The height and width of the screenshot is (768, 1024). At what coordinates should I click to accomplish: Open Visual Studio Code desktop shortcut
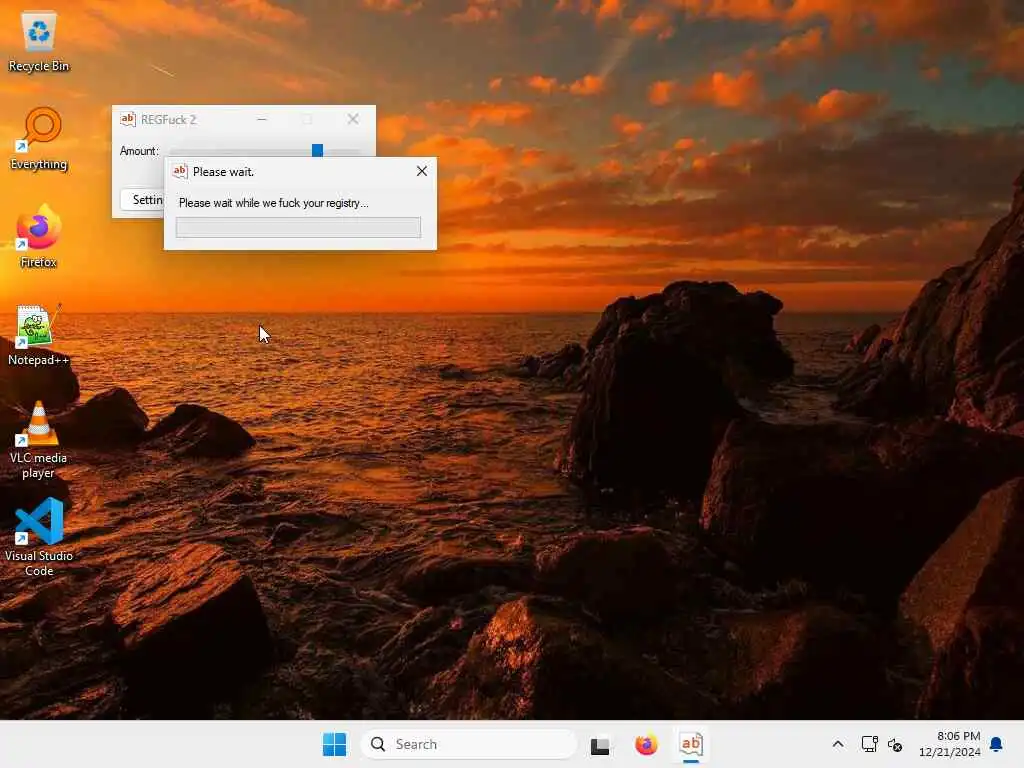coord(39,537)
